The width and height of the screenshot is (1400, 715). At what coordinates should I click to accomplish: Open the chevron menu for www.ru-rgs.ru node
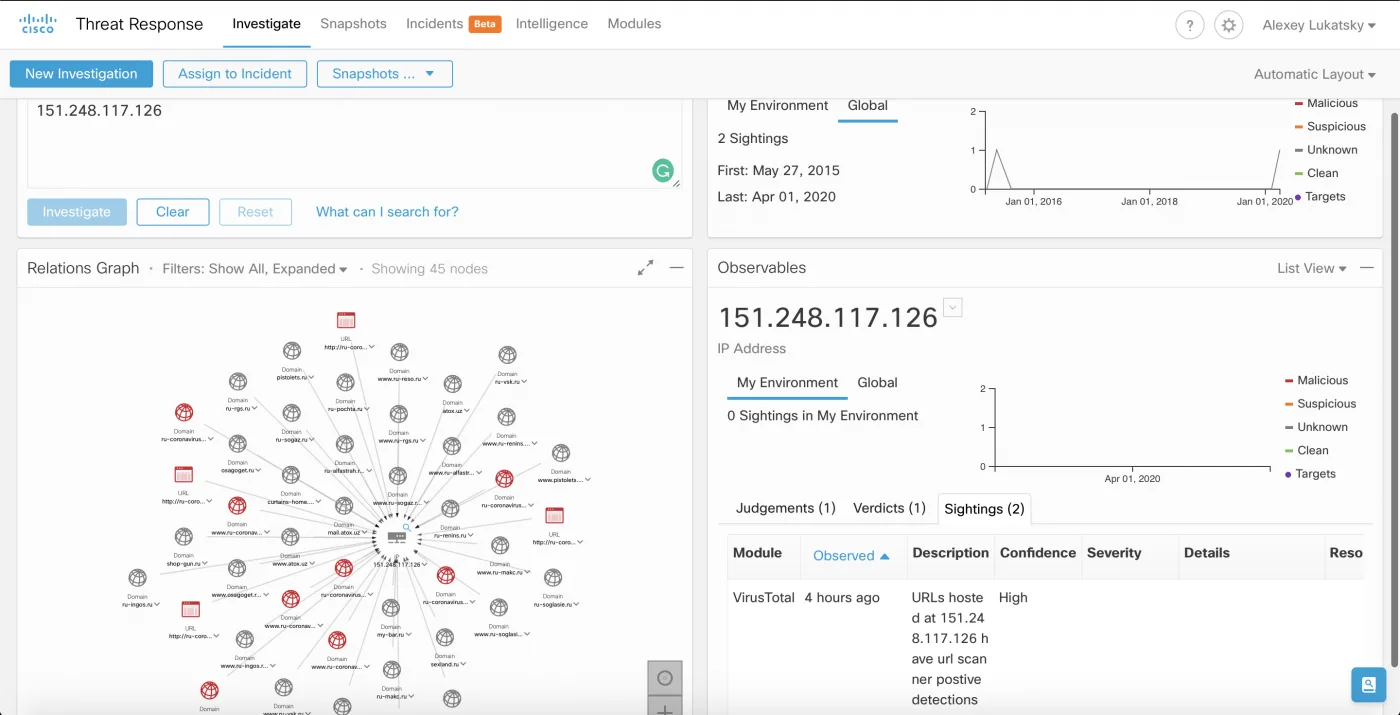click(424, 440)
